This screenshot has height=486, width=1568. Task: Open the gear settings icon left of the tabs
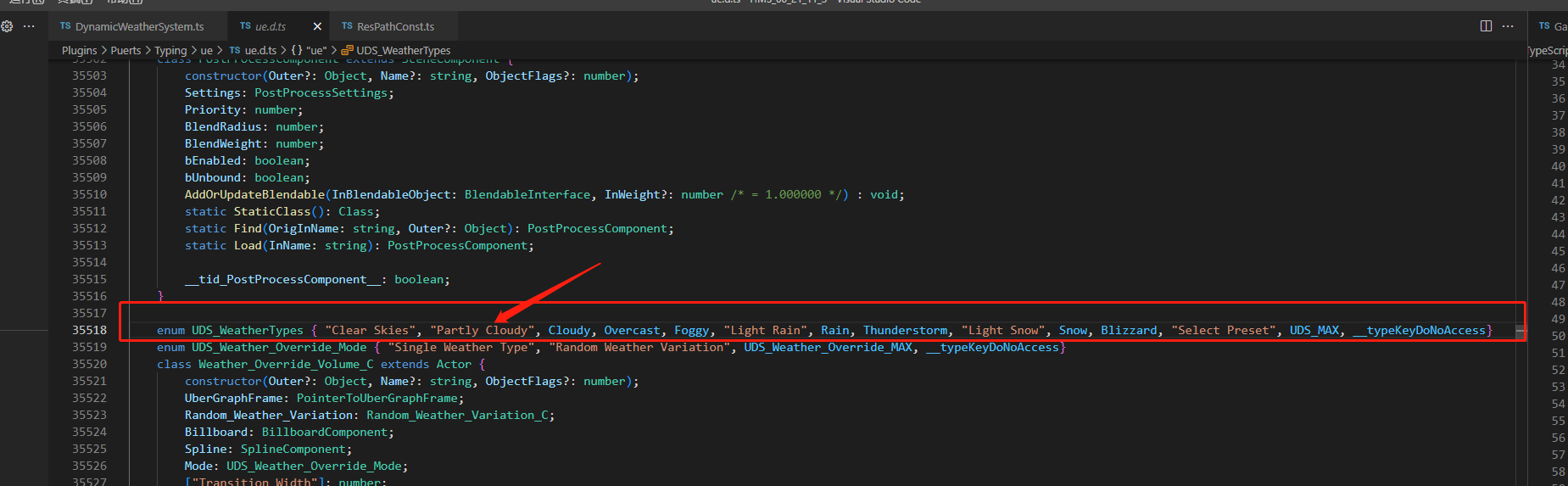click(x=7, y=26)
